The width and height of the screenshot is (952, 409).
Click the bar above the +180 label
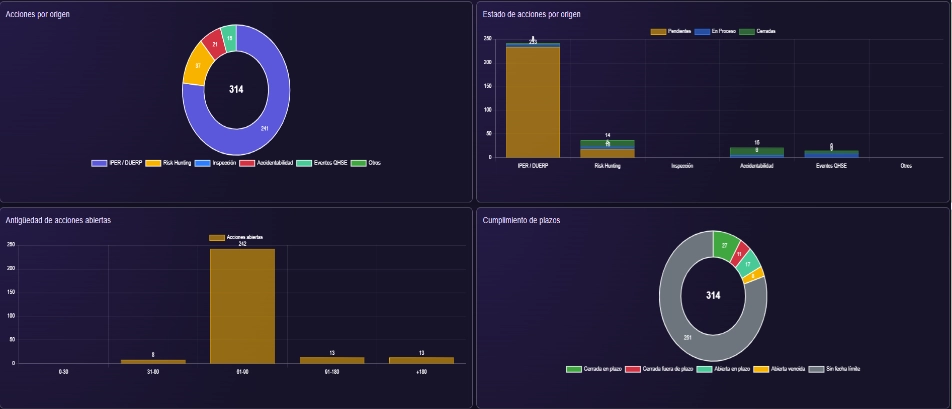[x=421, y=360]
